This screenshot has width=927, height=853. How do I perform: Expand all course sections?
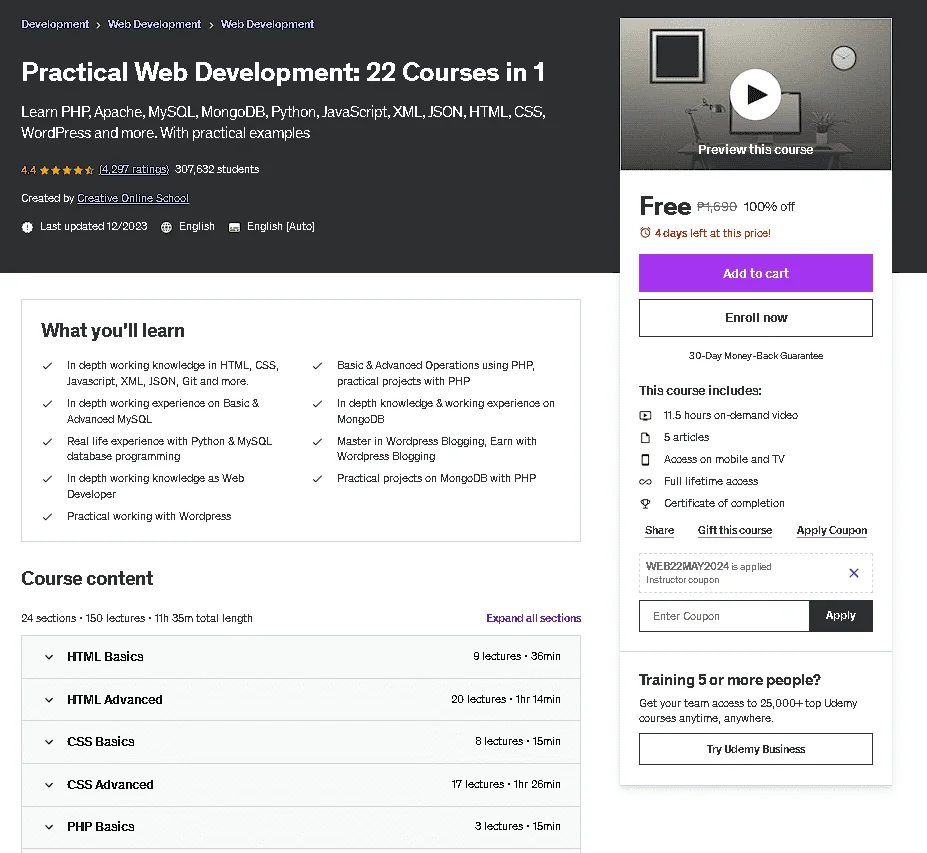point(533,618)
